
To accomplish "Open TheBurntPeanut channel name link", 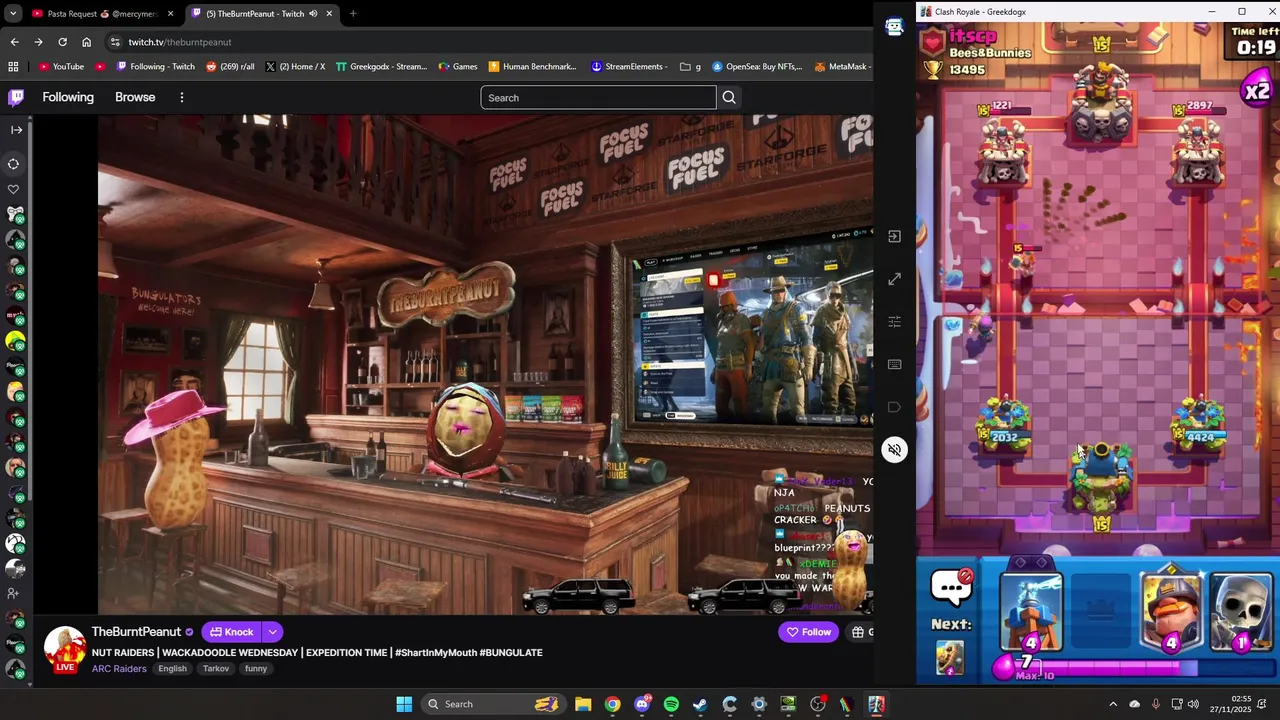I will click(136, 632).
